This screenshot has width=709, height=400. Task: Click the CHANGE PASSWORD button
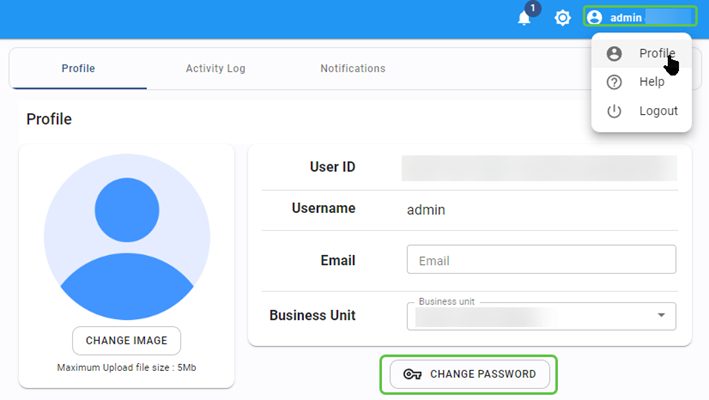tap(469, 374)
